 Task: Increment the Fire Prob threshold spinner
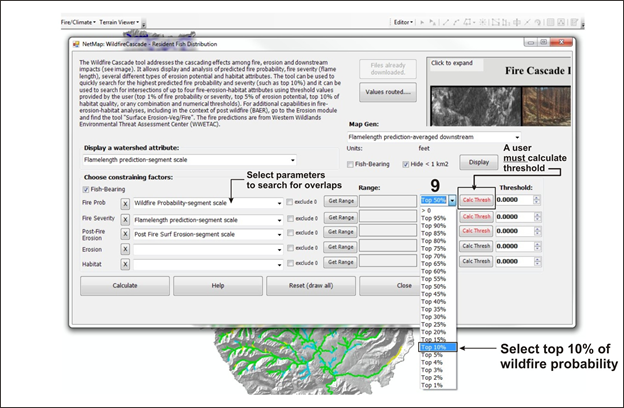click(538, 198)
